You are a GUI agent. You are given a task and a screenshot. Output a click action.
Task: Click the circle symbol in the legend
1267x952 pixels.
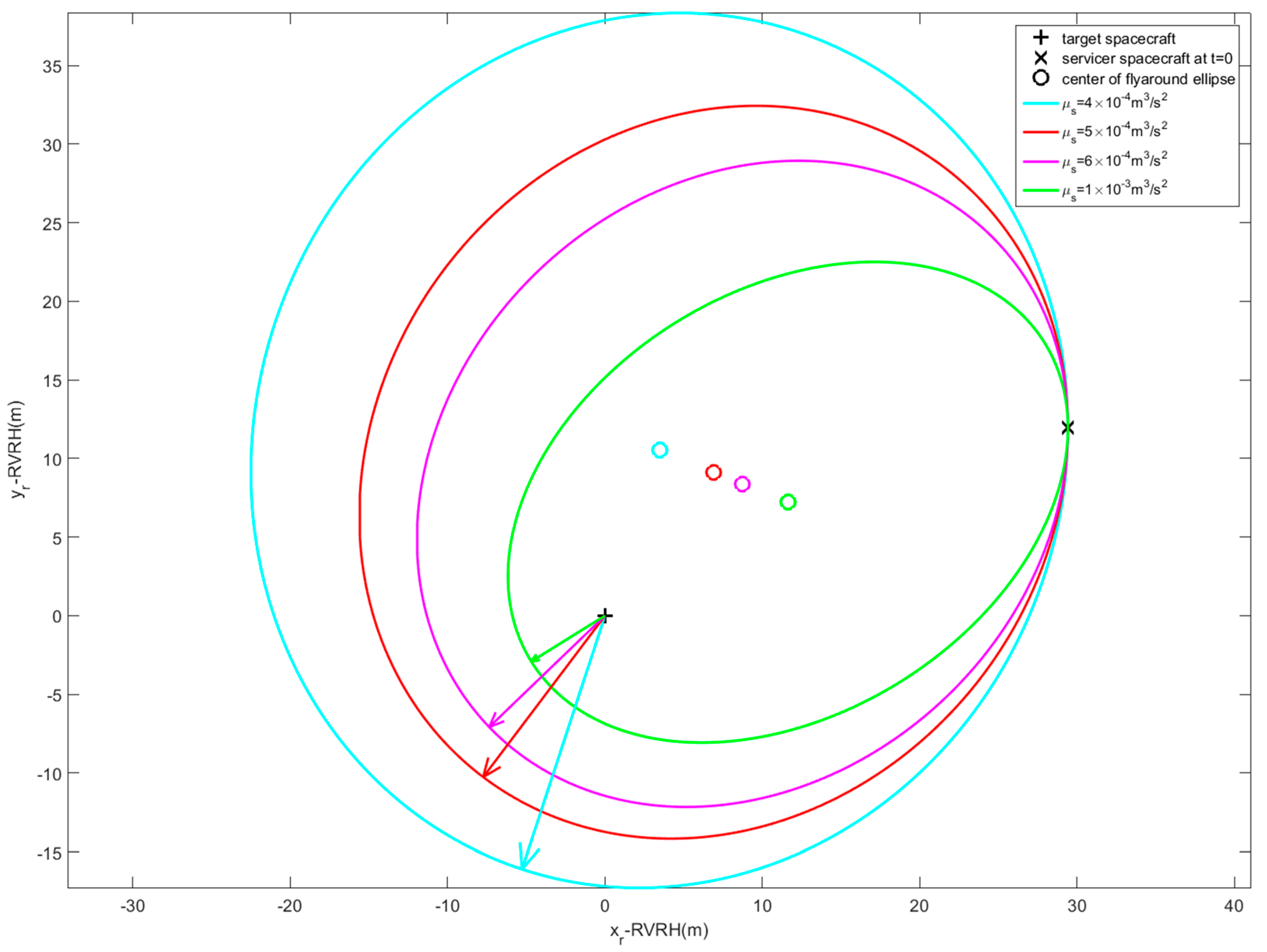point(1041,78)
